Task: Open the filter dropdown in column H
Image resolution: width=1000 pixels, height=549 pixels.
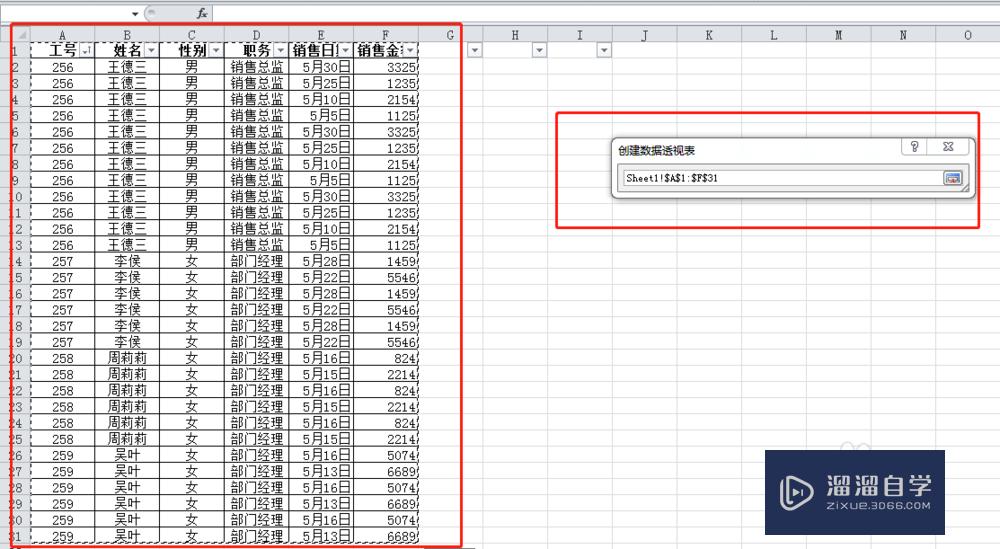Action: 540,50
